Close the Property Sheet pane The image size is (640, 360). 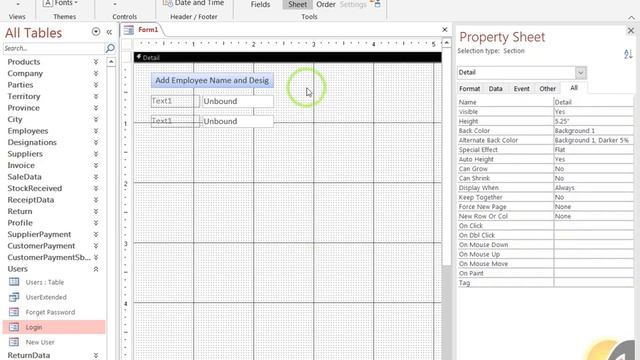click(x=631, y=30)
